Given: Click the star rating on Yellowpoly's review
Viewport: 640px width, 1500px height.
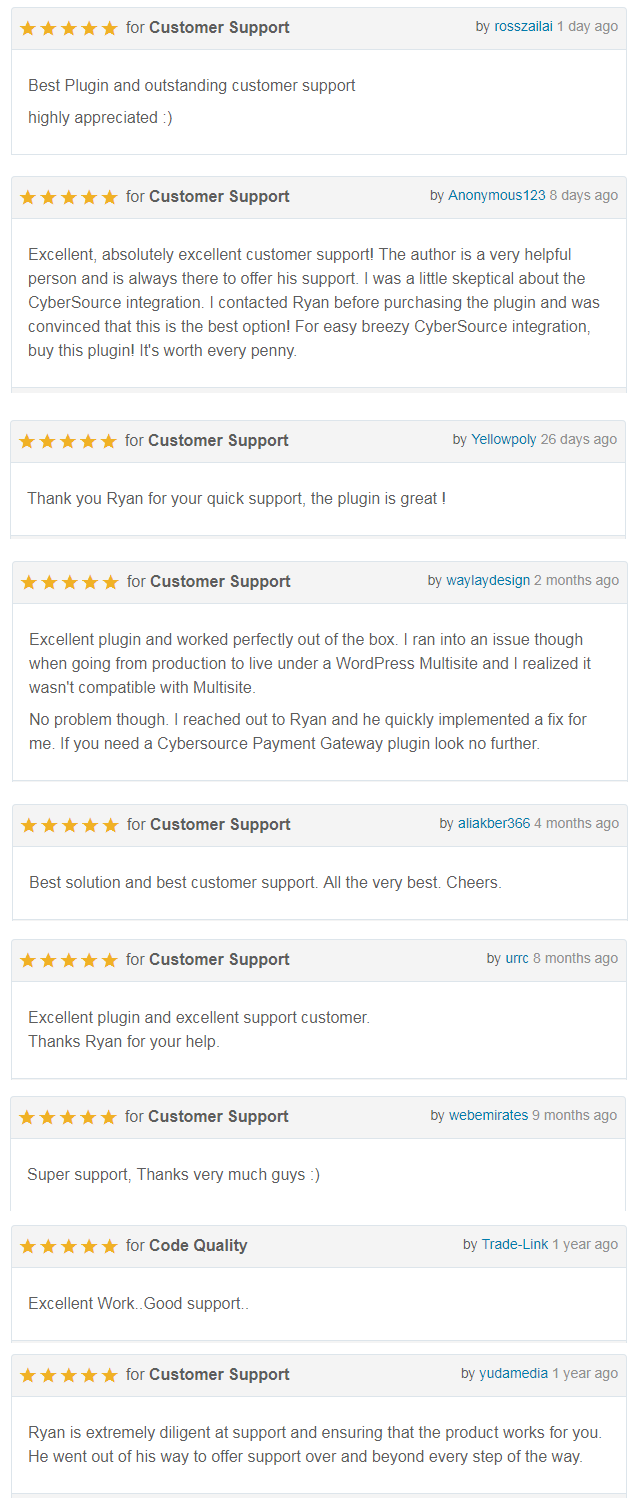Looking at the screenshot, I should (68, 441).
